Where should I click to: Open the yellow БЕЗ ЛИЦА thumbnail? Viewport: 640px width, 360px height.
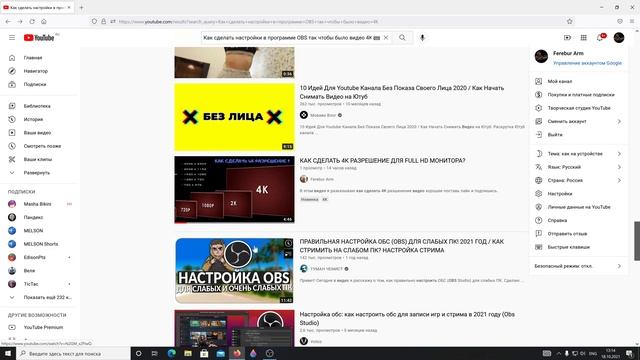234,117
